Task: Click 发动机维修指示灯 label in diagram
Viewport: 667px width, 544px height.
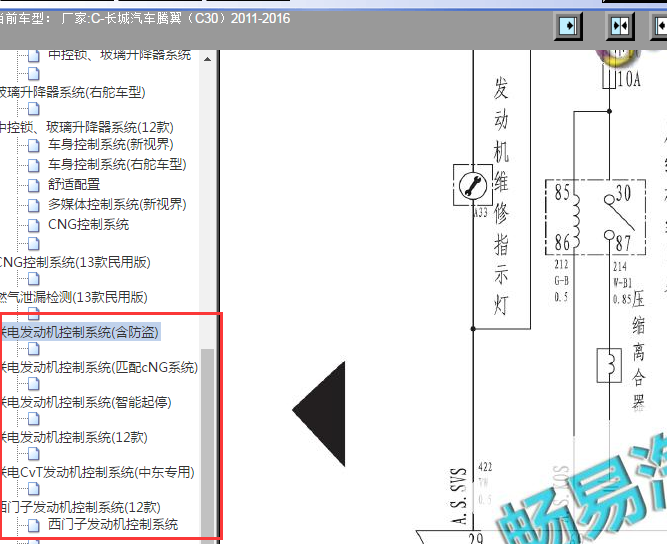Action: 501,196
